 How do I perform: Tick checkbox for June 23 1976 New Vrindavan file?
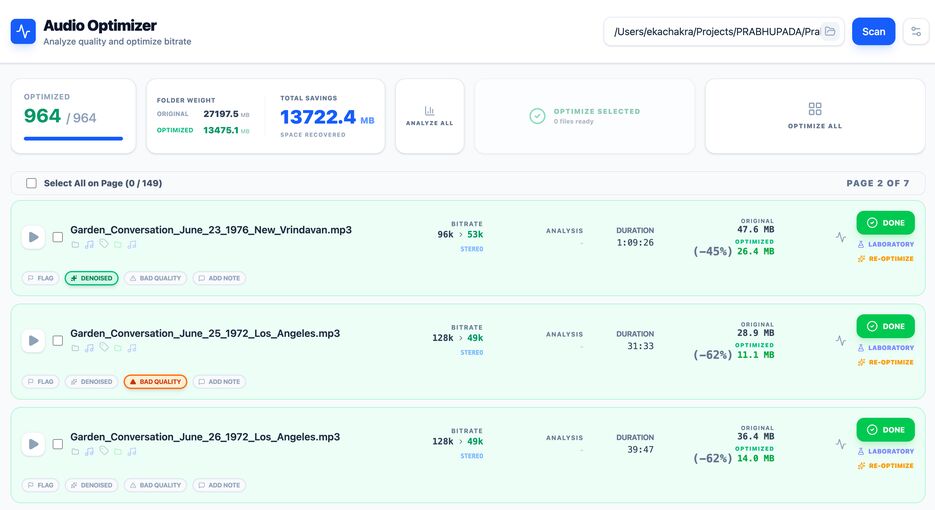(x=58, y=237)
